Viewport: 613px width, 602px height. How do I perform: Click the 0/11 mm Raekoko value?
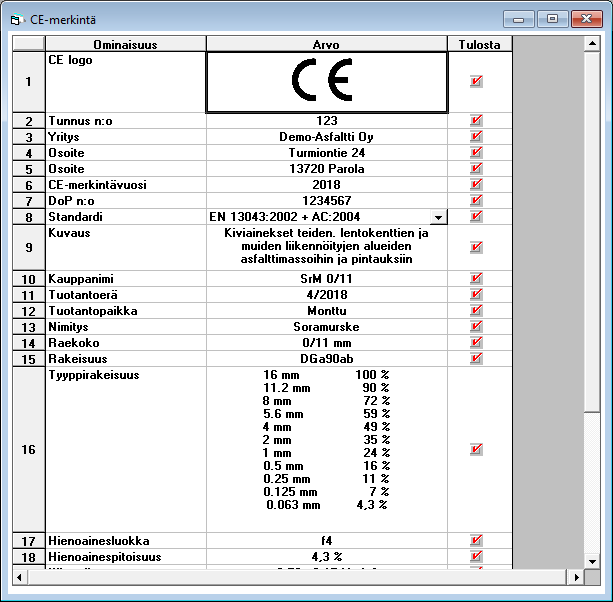(326, 343)
